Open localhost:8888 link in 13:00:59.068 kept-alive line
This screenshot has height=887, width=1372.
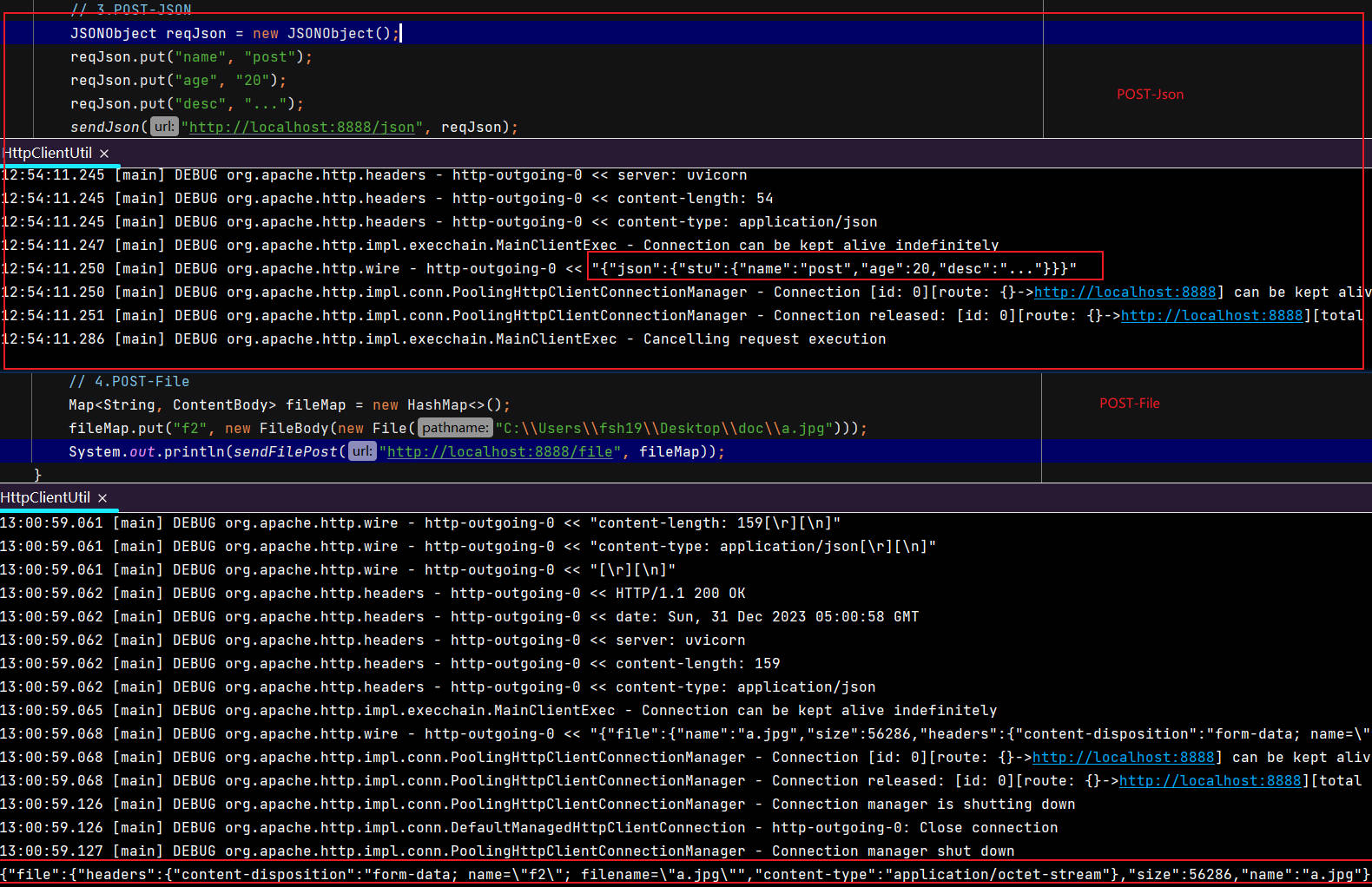tap(1123, 758)
